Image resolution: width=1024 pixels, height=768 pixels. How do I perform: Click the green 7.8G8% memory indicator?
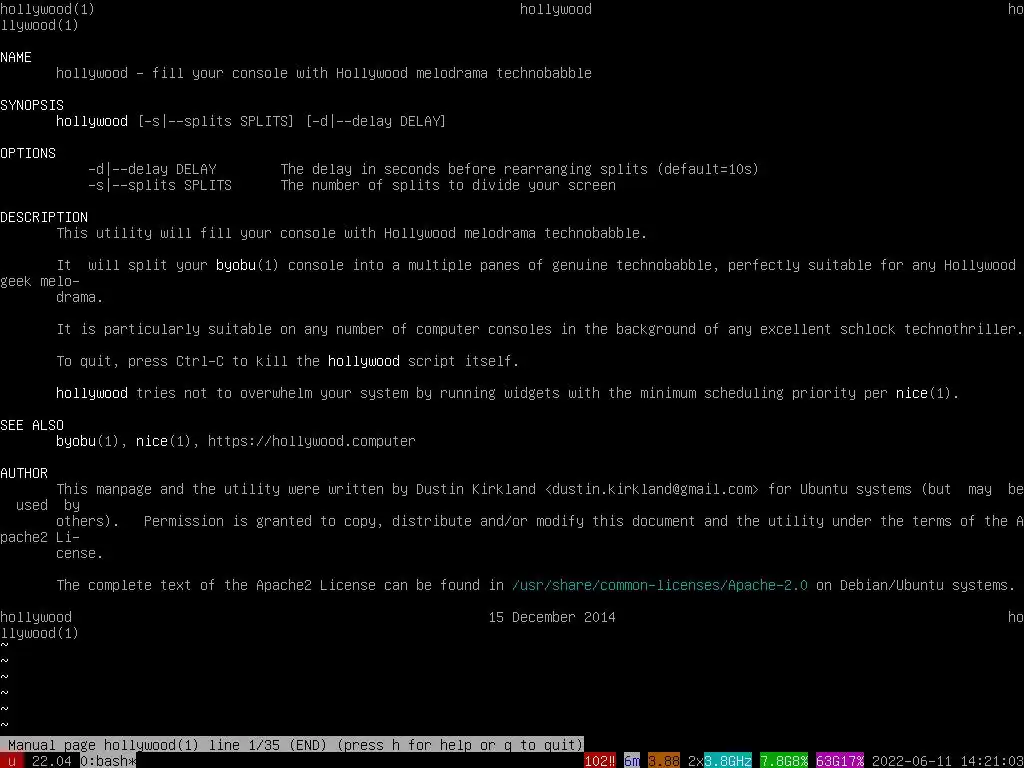point(784,761)
